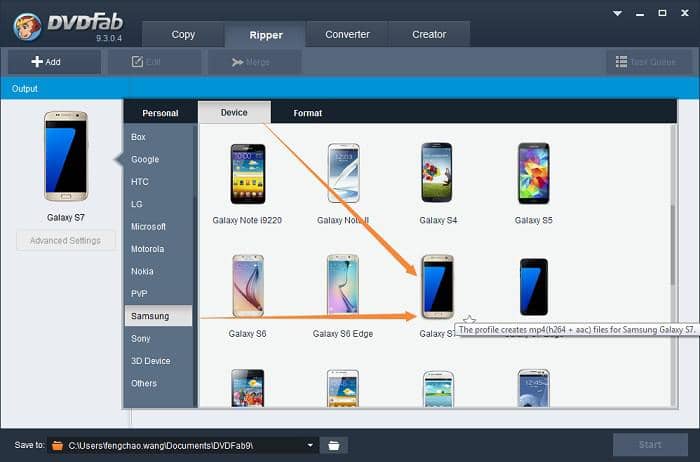This screenshot has width=700, height=462.
Task: Click the Galaxy S7 output profile image
Action: pyautogui.click(x=66, y=156)
